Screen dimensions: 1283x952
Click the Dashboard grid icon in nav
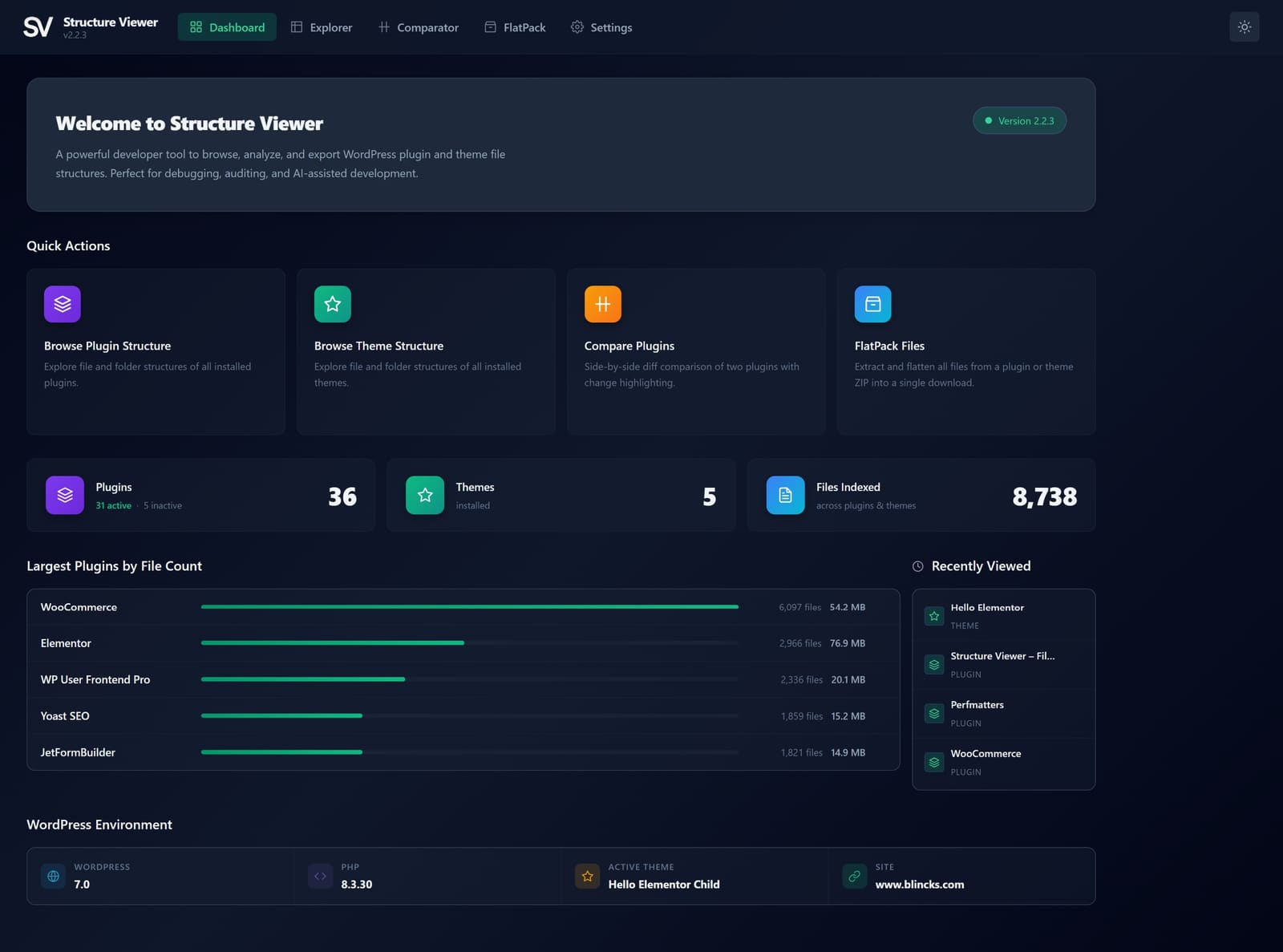click(x=196, y=27)
